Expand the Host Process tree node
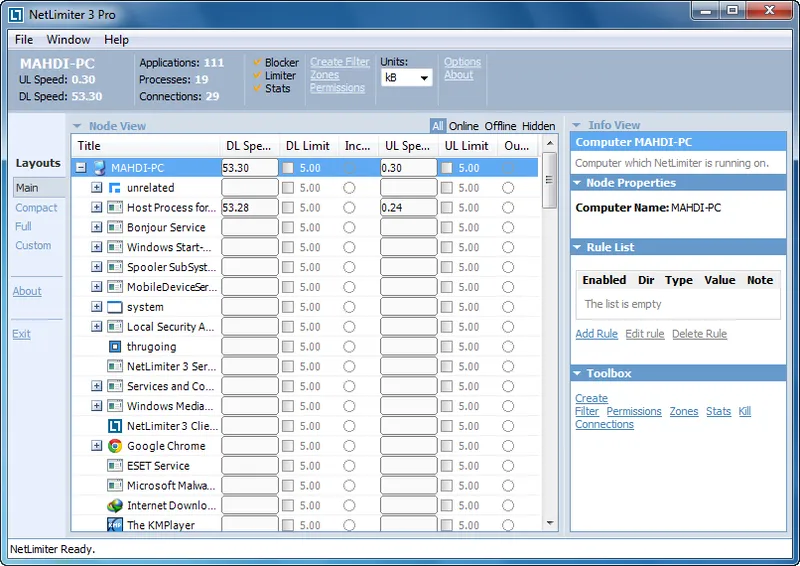The height and width of the screenshot is (566, 800). pyautogui.click(x=96, y=207)
